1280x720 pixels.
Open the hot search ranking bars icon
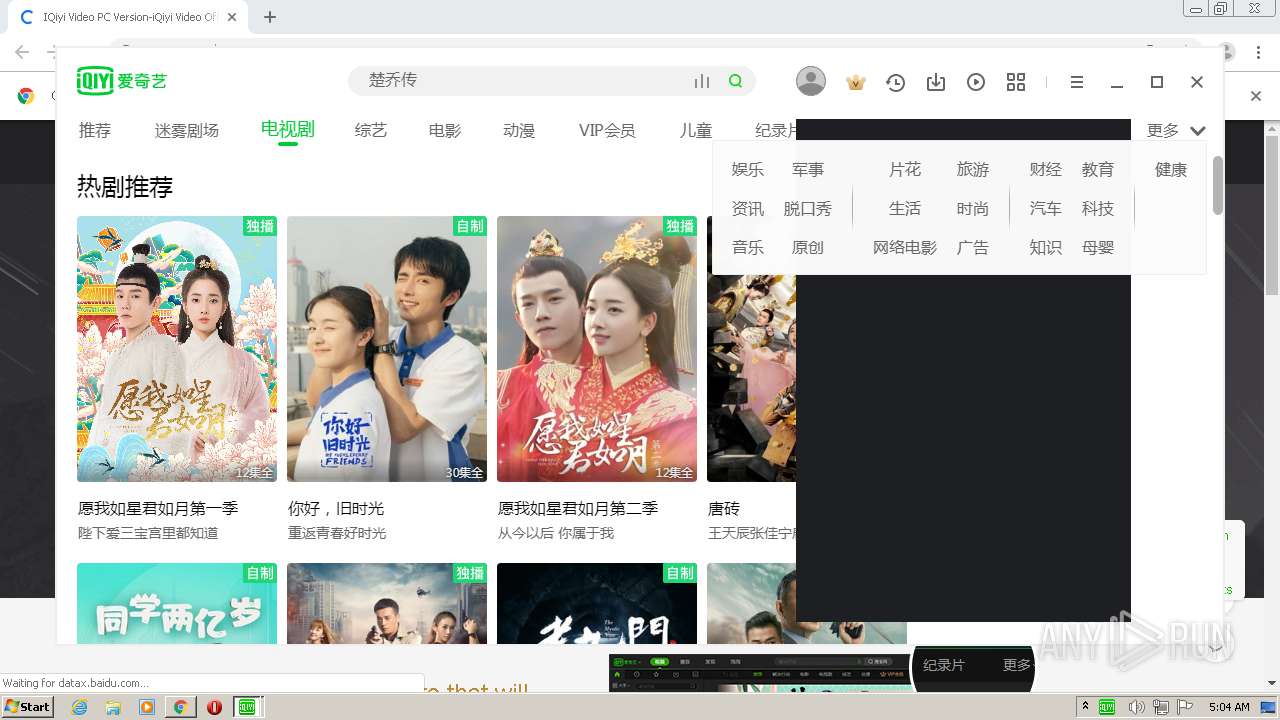(x=702, y=81)
